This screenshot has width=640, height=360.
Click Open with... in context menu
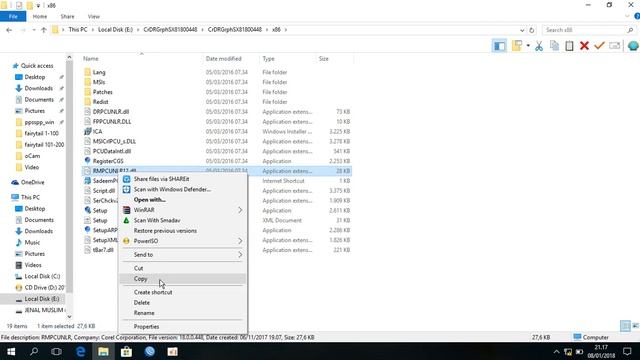(182, 200)
